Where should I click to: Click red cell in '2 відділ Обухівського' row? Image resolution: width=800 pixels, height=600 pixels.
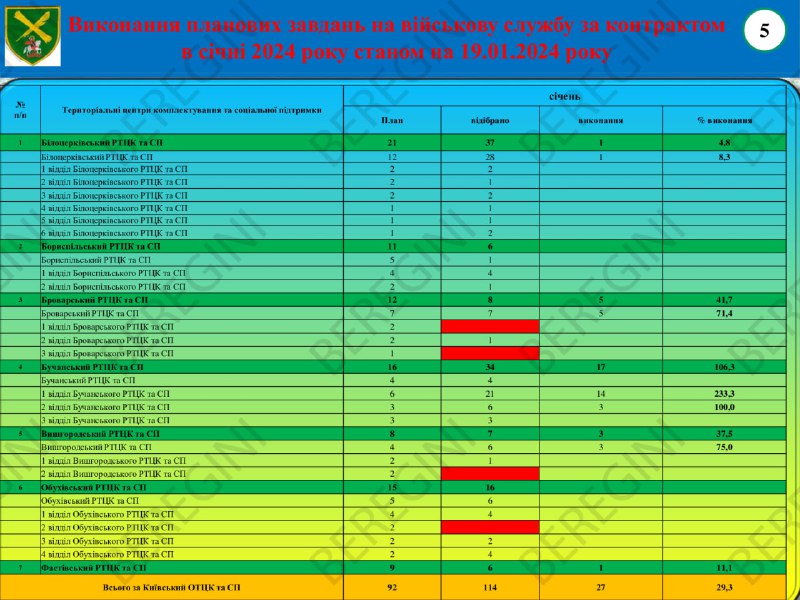(x=490, y=527)
